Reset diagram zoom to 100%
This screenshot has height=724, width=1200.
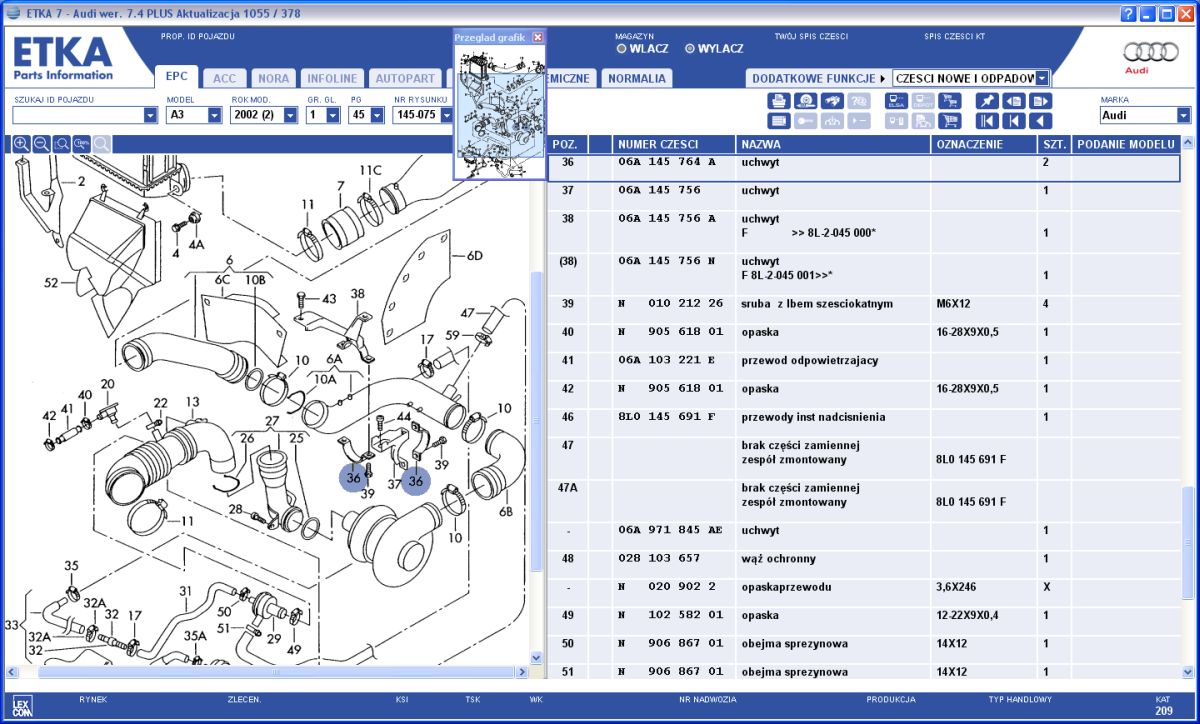click(81, 144)
